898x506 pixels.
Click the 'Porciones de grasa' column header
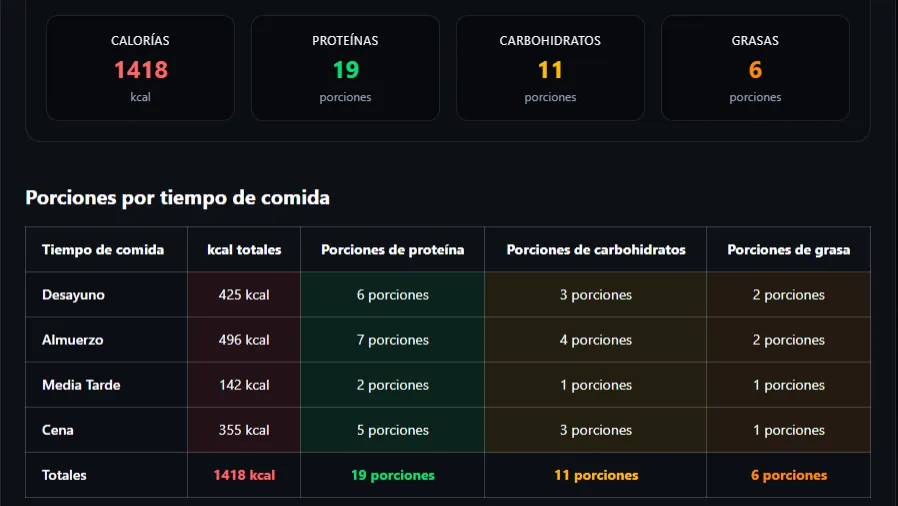coord(788,249)
